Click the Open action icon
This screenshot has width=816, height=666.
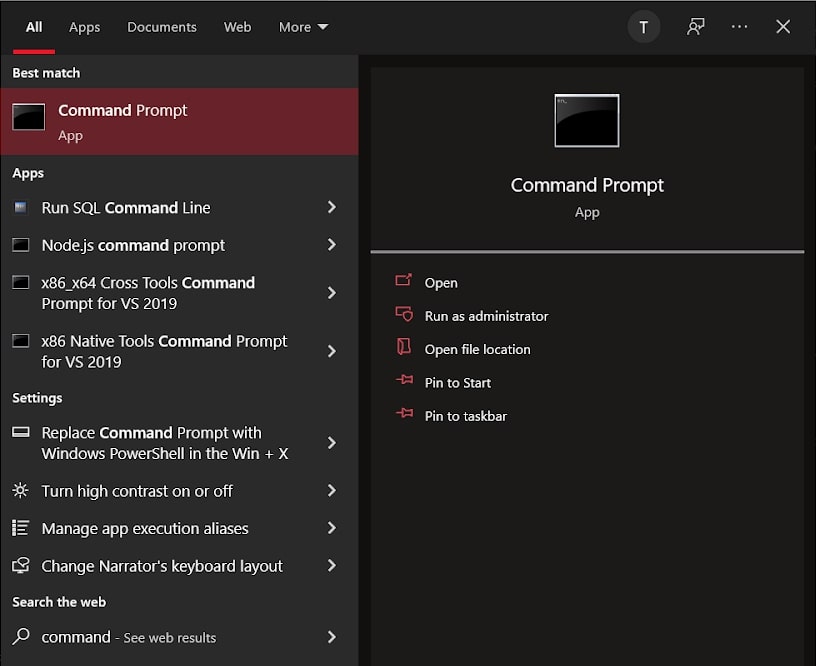coord(403,281)
